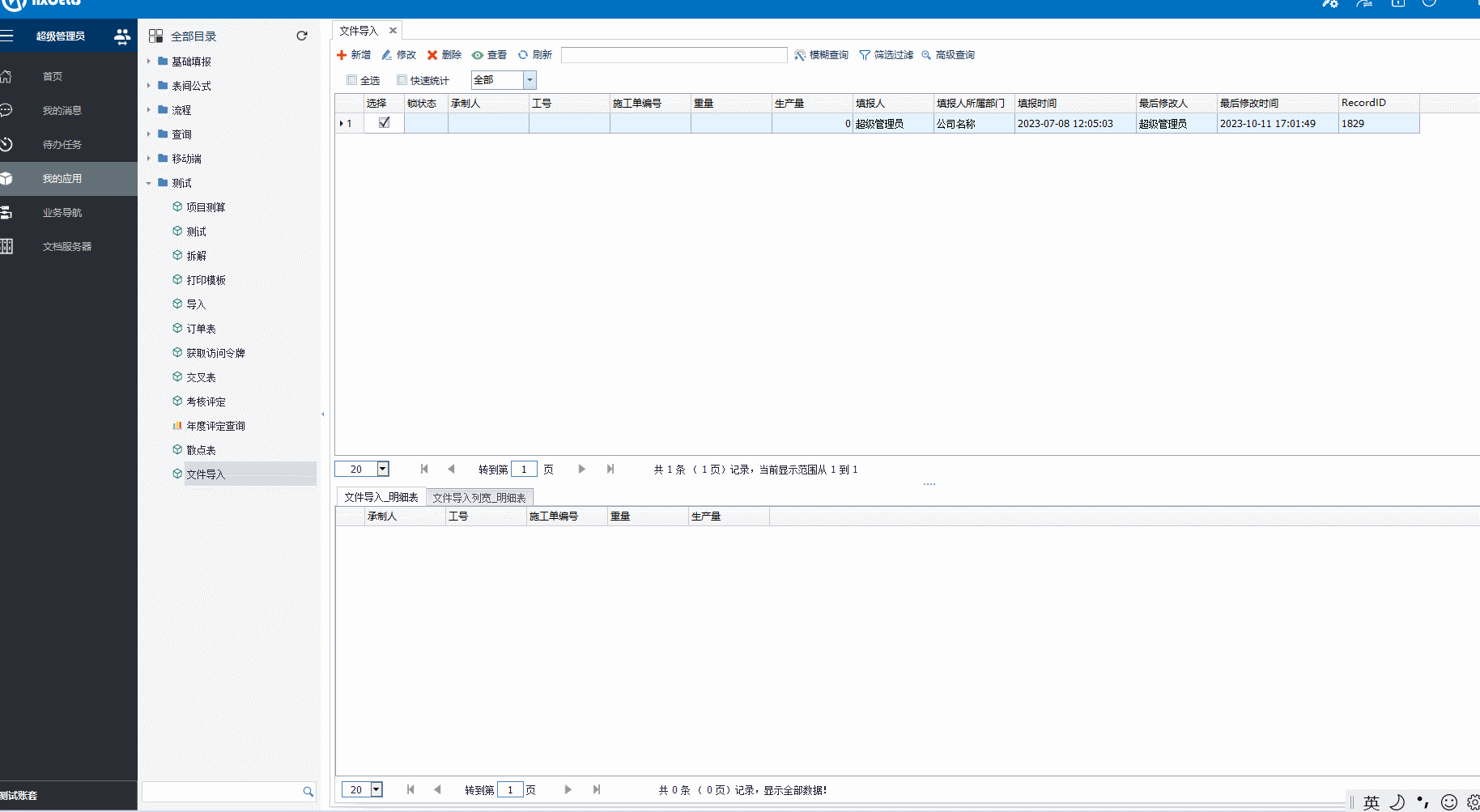This screenshot has width=1480, height=812.
Task: Click the red 删除 delete icon
Action: tap(432, 55)
